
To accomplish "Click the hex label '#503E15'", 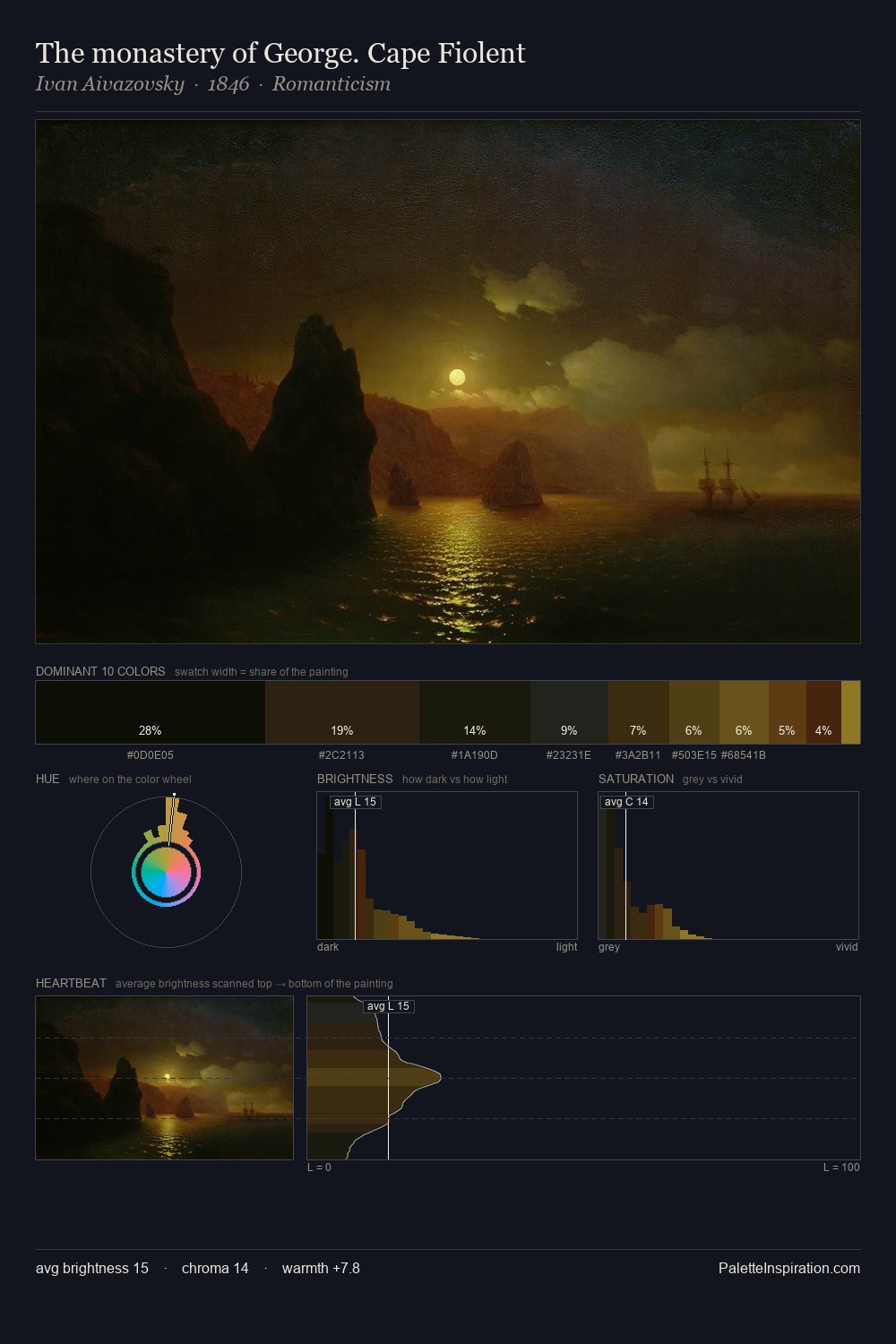I will tap(694, 755).
